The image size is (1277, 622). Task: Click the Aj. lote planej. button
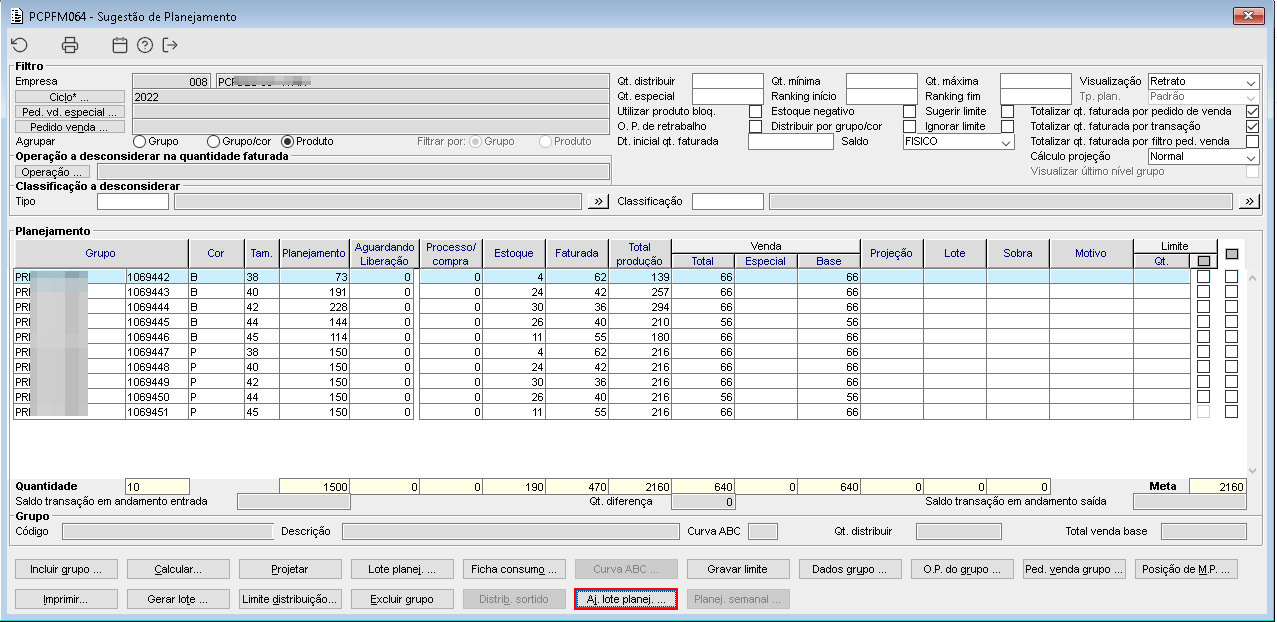[x=626, y=599]
